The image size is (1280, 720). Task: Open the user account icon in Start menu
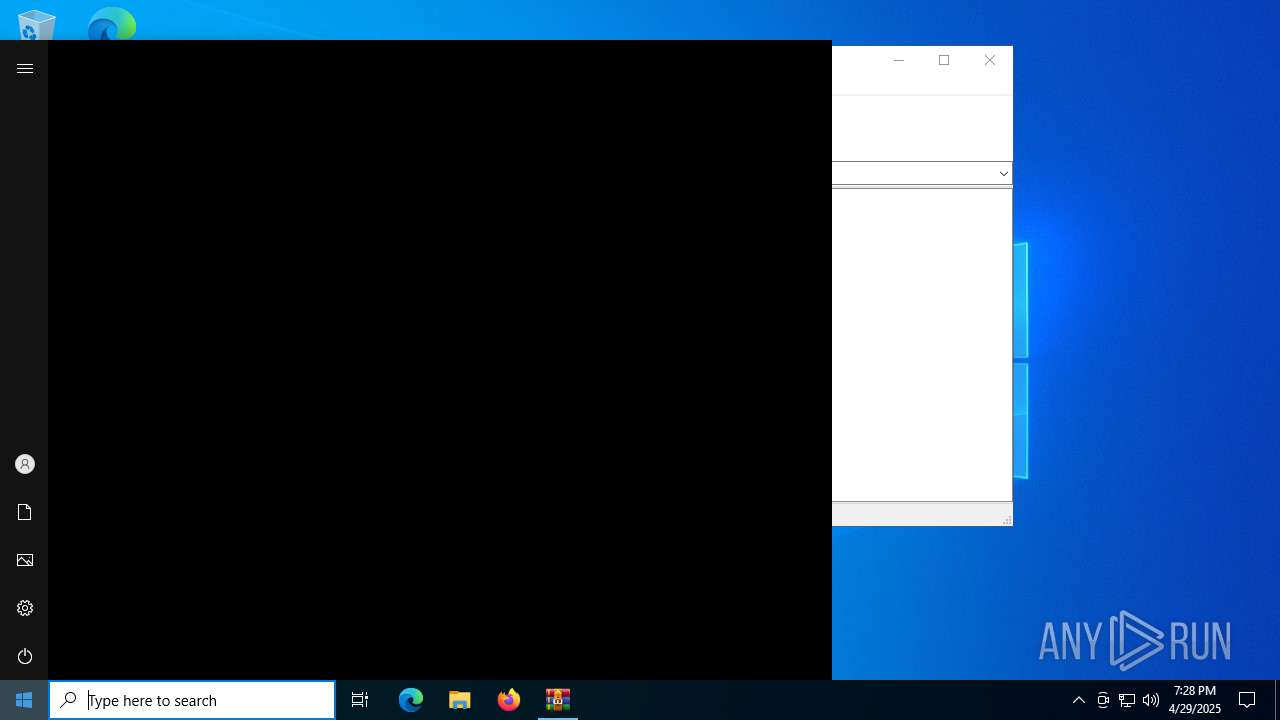pyautogui.click(x=25, y=464)
